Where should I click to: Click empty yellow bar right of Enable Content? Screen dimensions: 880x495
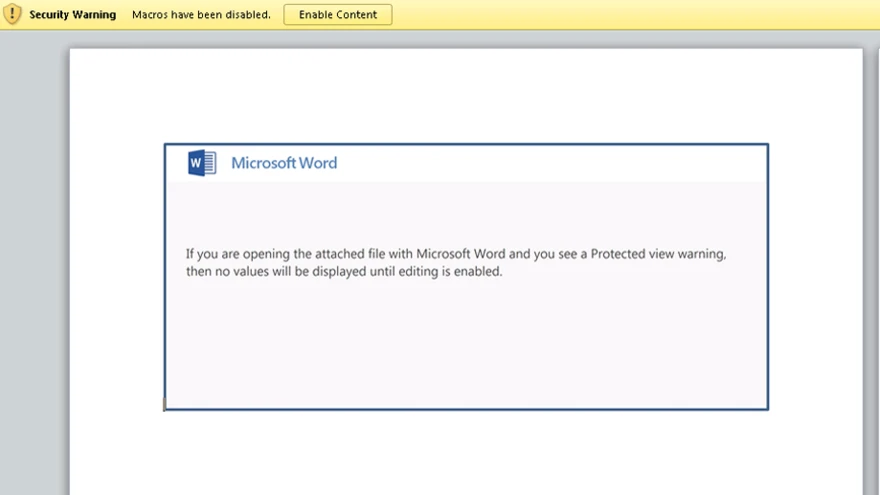630,15
